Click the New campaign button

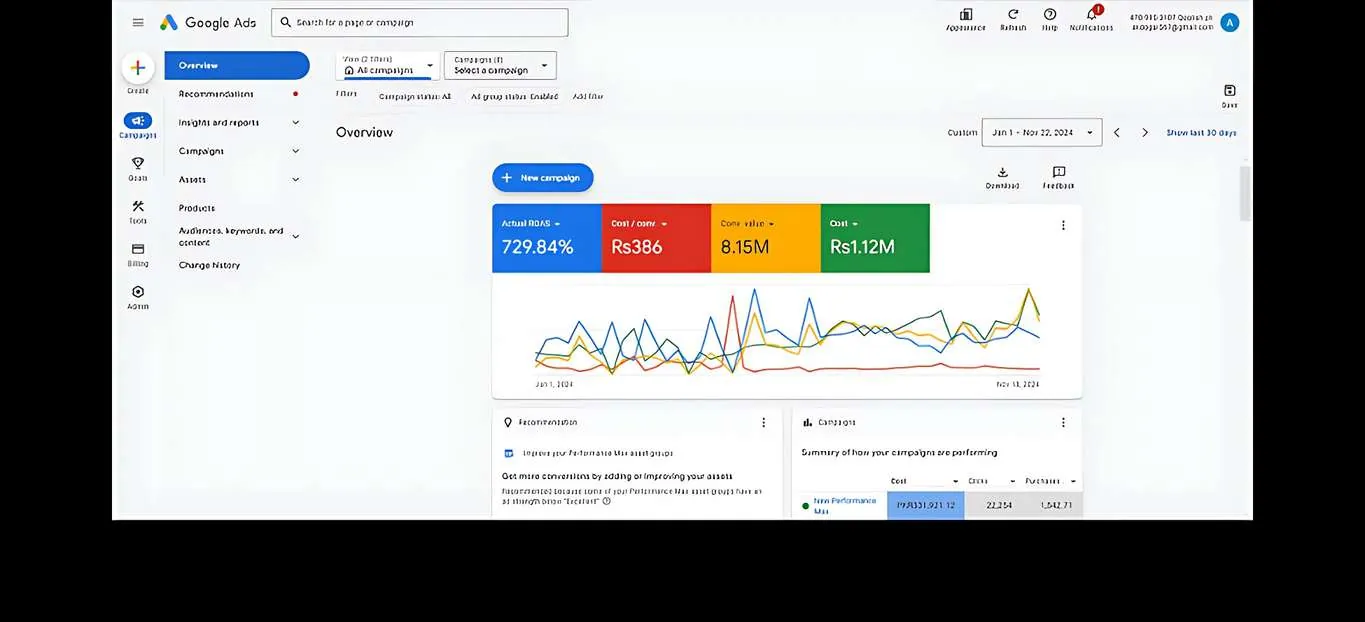pyautogui.click(x=543, y=178)
